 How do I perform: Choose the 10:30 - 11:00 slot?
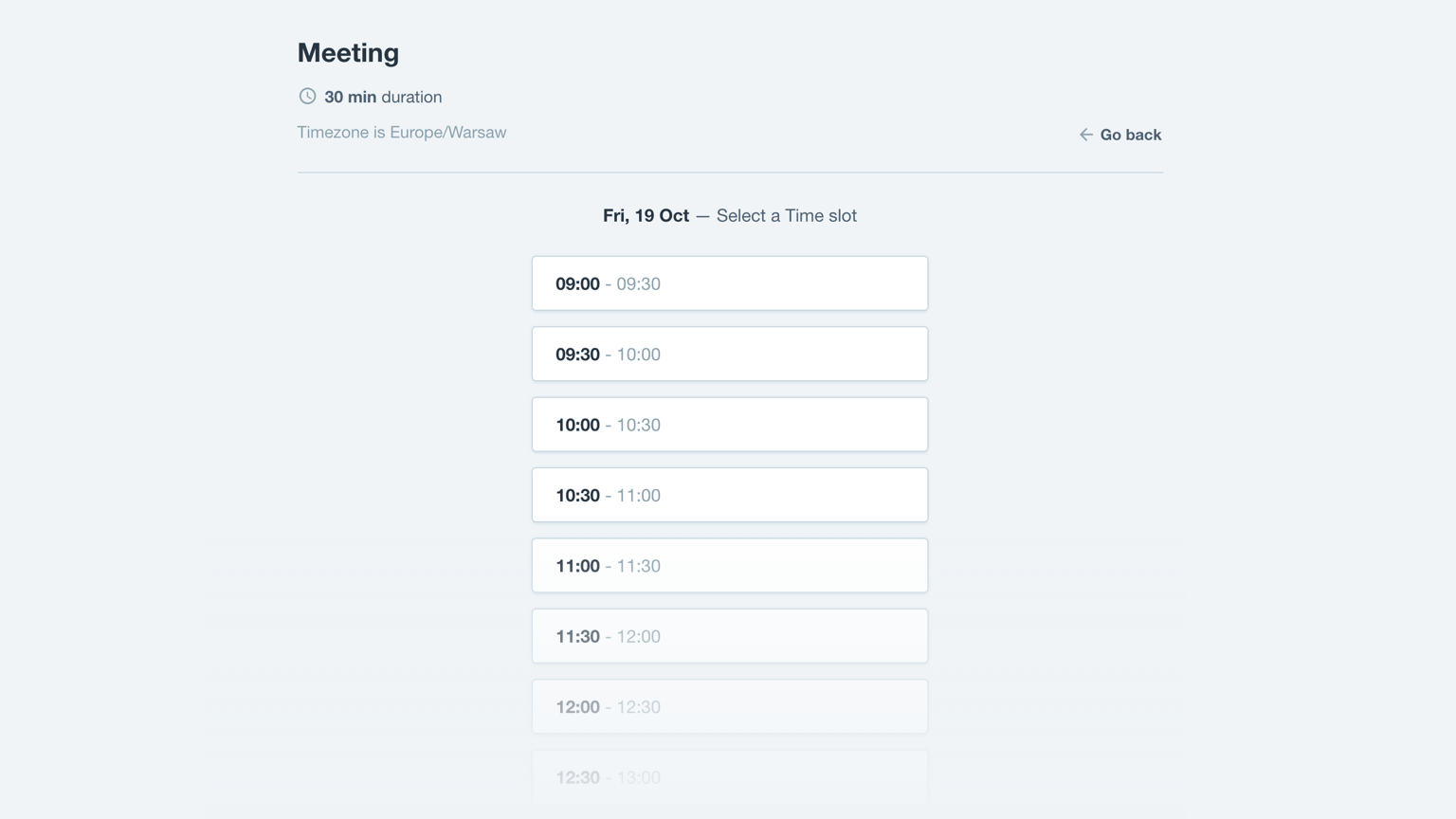[729, 494]
